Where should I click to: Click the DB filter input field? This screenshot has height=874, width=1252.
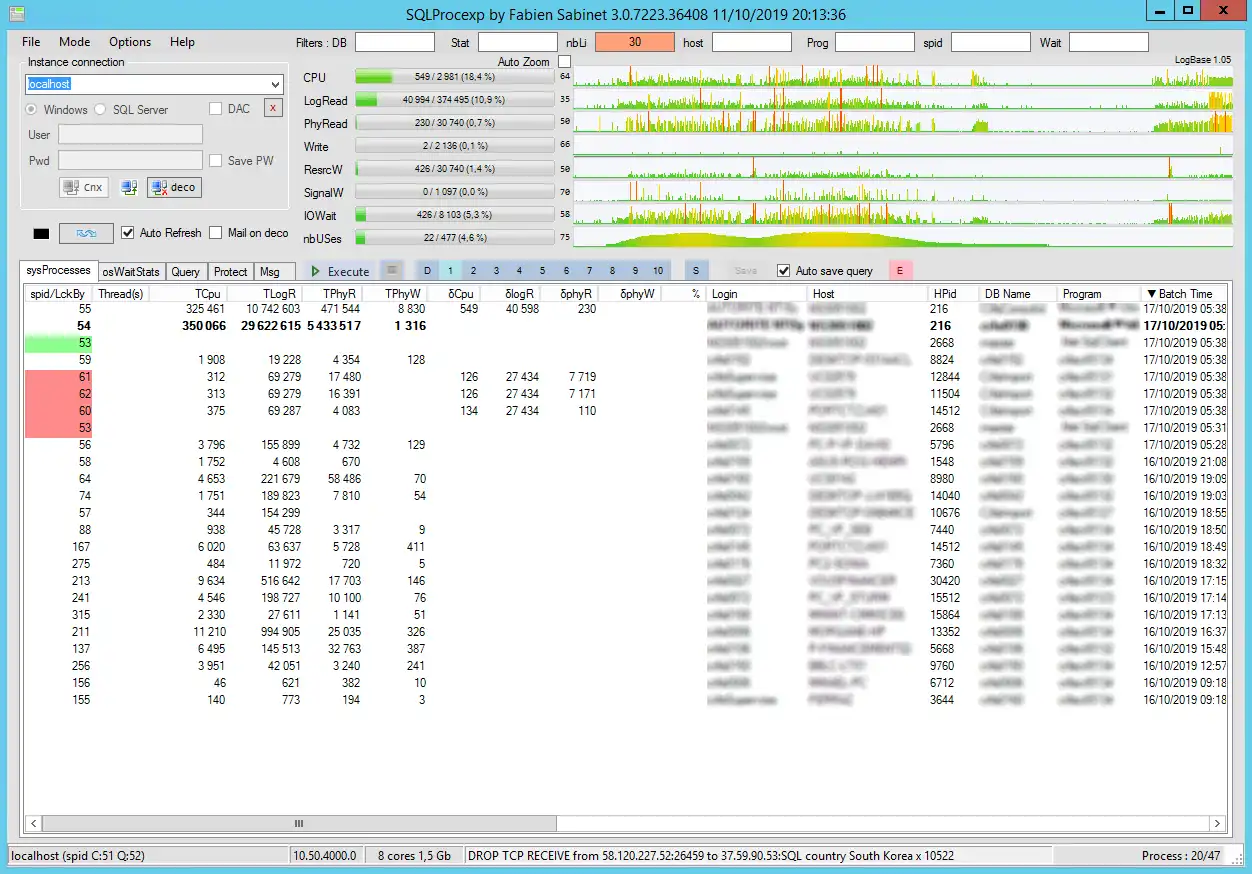(395, 42)
